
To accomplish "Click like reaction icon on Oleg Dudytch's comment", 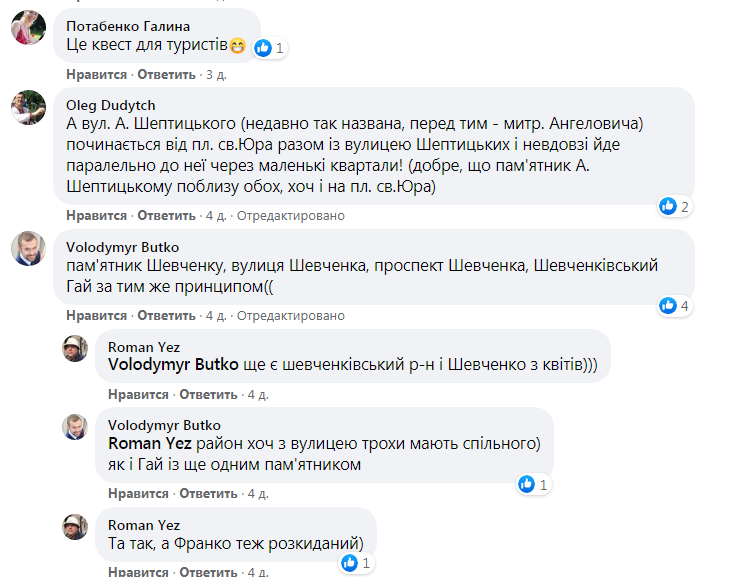I will click(668, 207).
